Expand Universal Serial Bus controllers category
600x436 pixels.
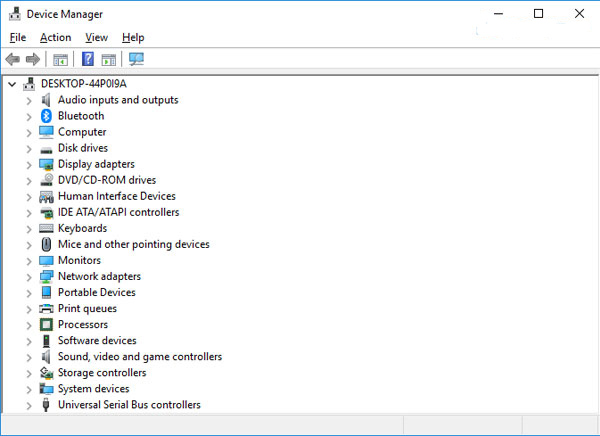(x=29, y=406)
